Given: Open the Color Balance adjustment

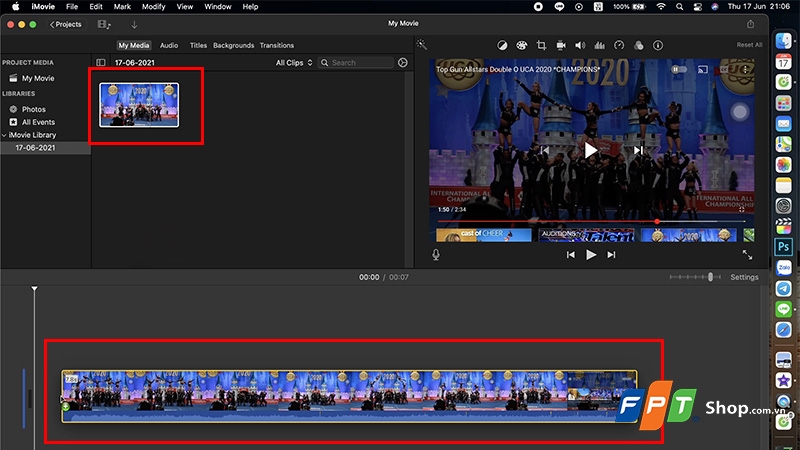Looking at the screenshot, I should 502,45.
